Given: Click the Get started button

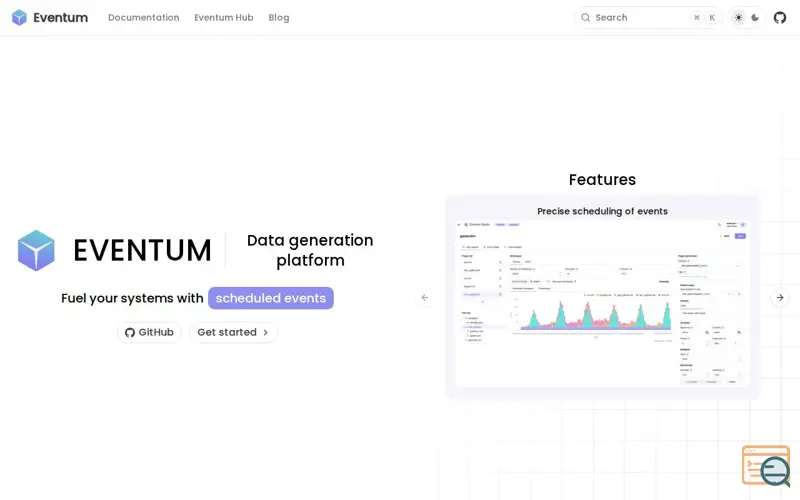Looking at the screenshot, I should click(234, 332).
